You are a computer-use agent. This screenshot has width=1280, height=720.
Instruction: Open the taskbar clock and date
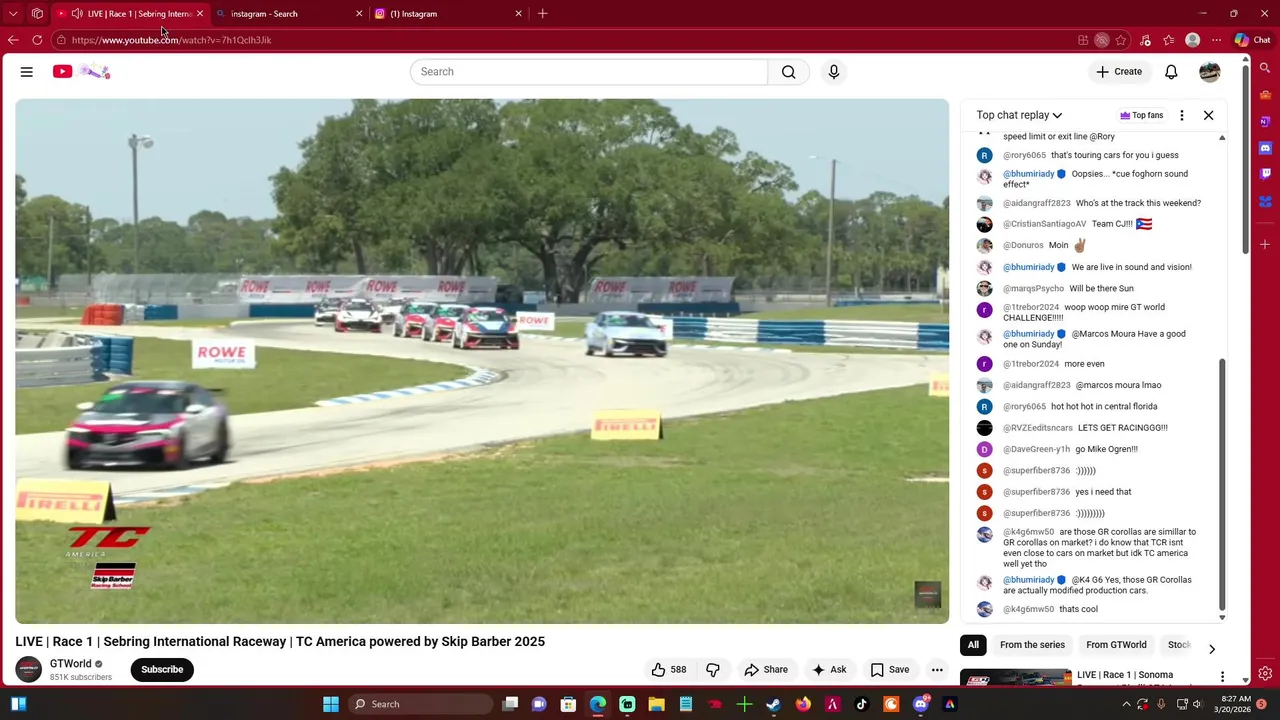click(x=1234, y=704)
